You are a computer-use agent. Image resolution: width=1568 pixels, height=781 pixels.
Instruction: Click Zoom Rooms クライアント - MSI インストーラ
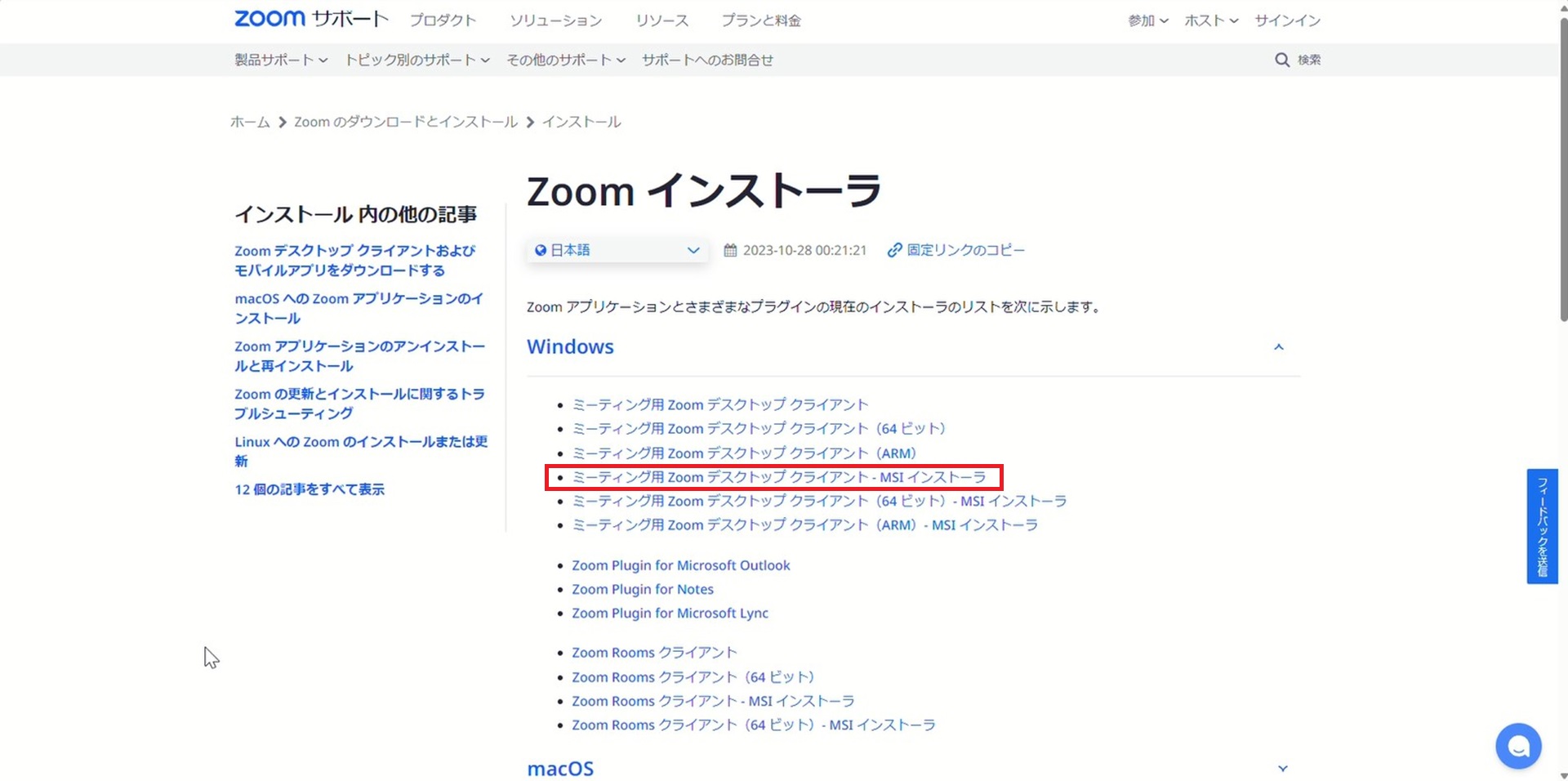pos(713,701)
